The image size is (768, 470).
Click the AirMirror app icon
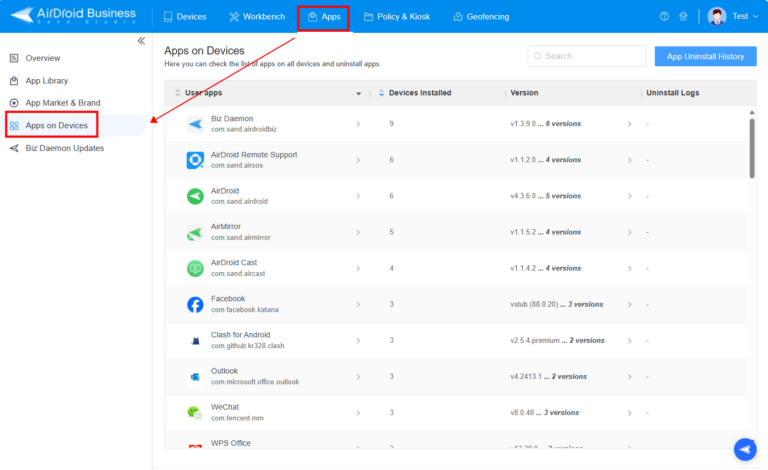pyautogui.click(x=195, y=233)
